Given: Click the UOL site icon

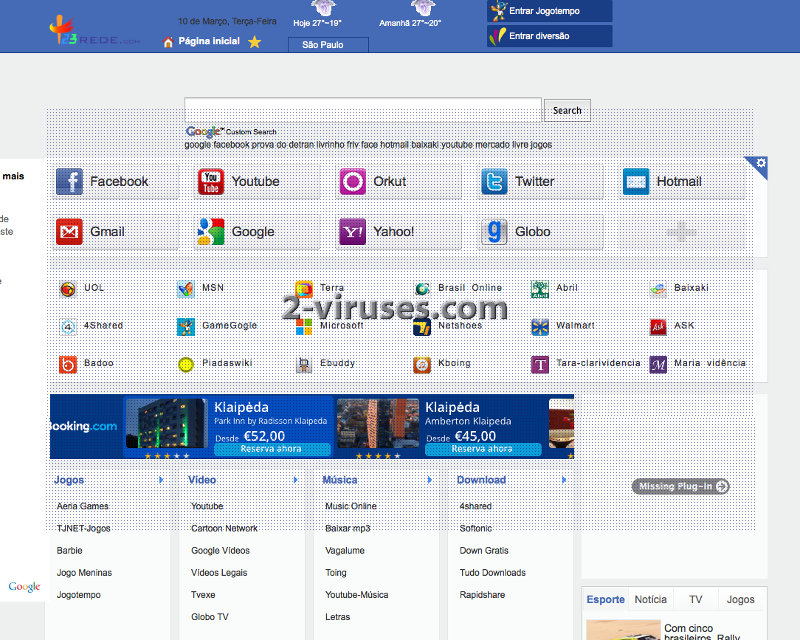Looking at the screenshot, I should pyautogui.click(x=68, y=289).
